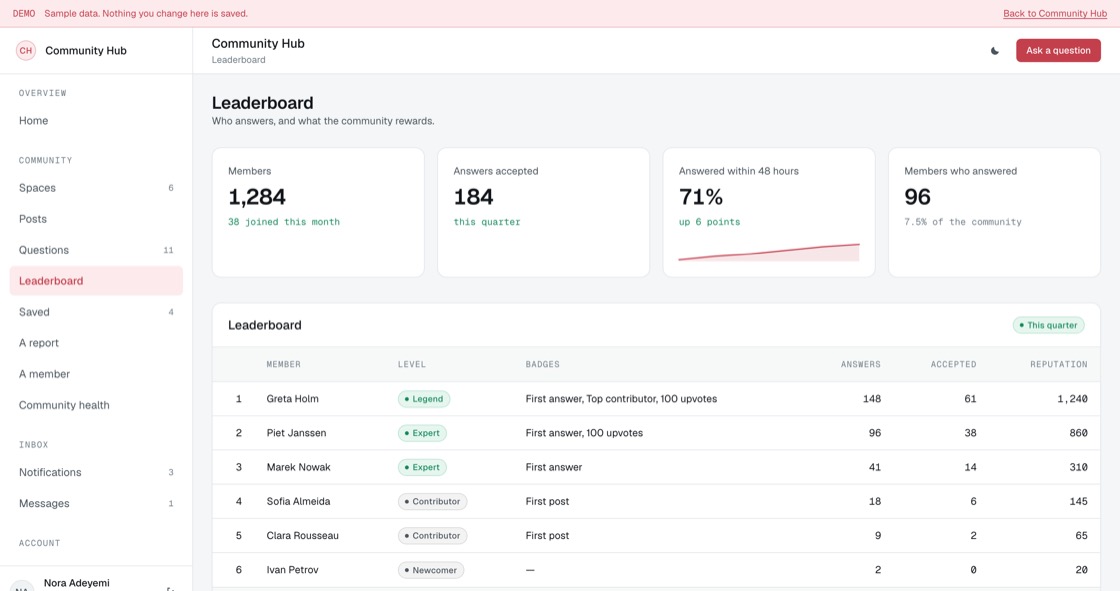Select the Leaderboard sidebar item

pyautogui.click(x=96, y=281)
